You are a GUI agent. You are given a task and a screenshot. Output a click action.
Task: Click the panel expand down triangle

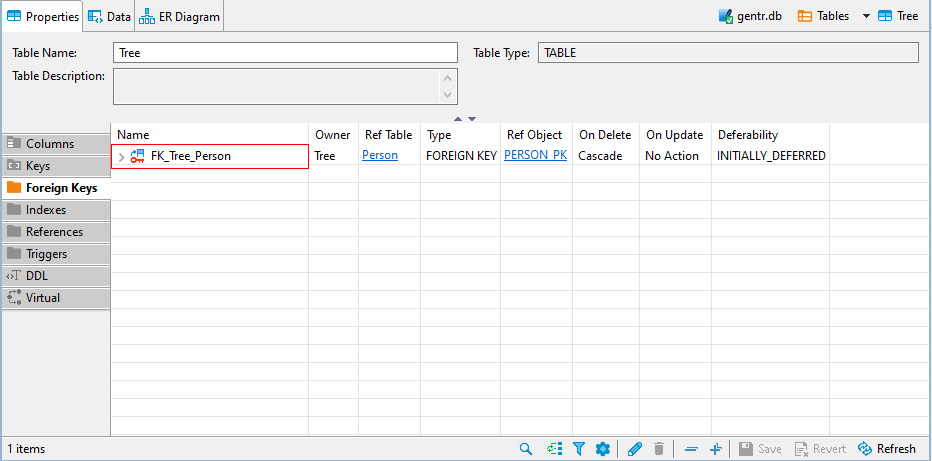[472, 119]
